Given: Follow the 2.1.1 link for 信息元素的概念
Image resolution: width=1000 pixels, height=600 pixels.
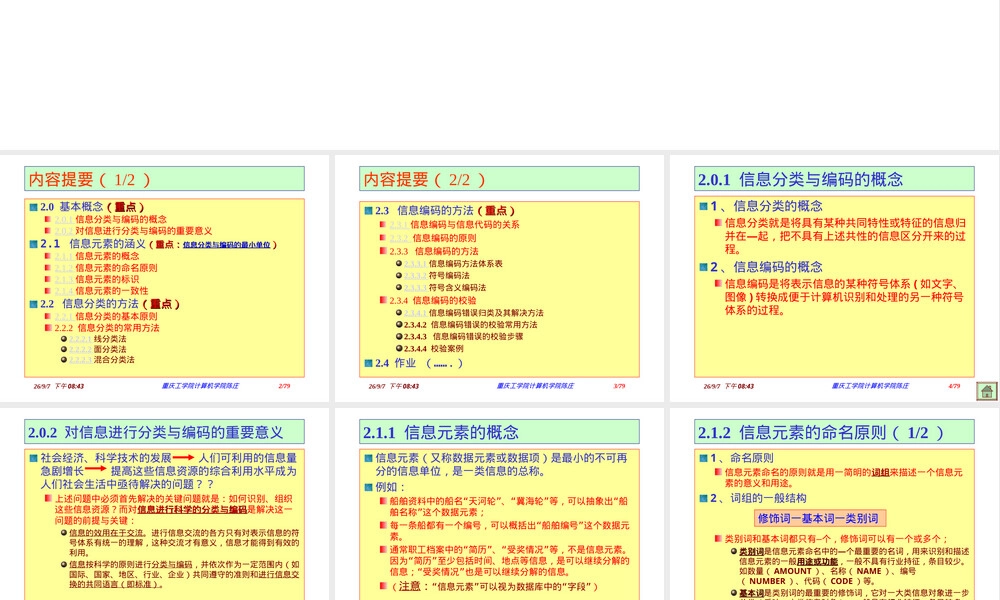Looking at the screenshot, I should tap(64, 256).
